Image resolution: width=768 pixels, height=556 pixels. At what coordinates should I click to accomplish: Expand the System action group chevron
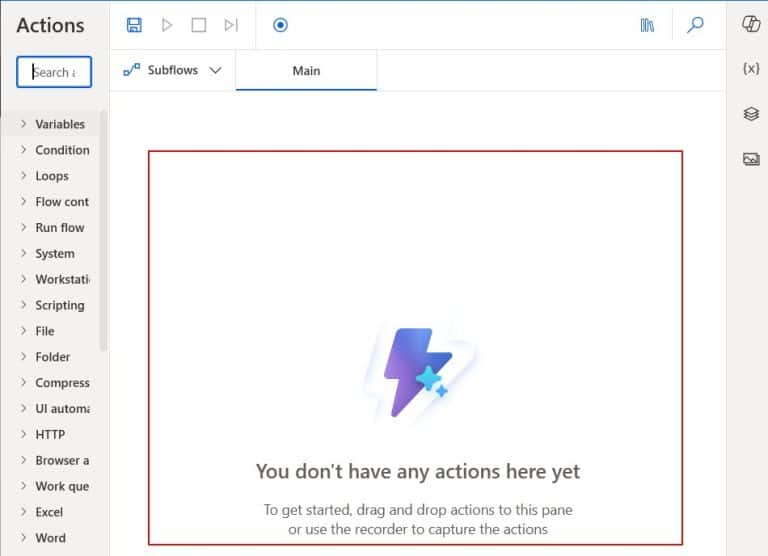click(x=23, y=253)
